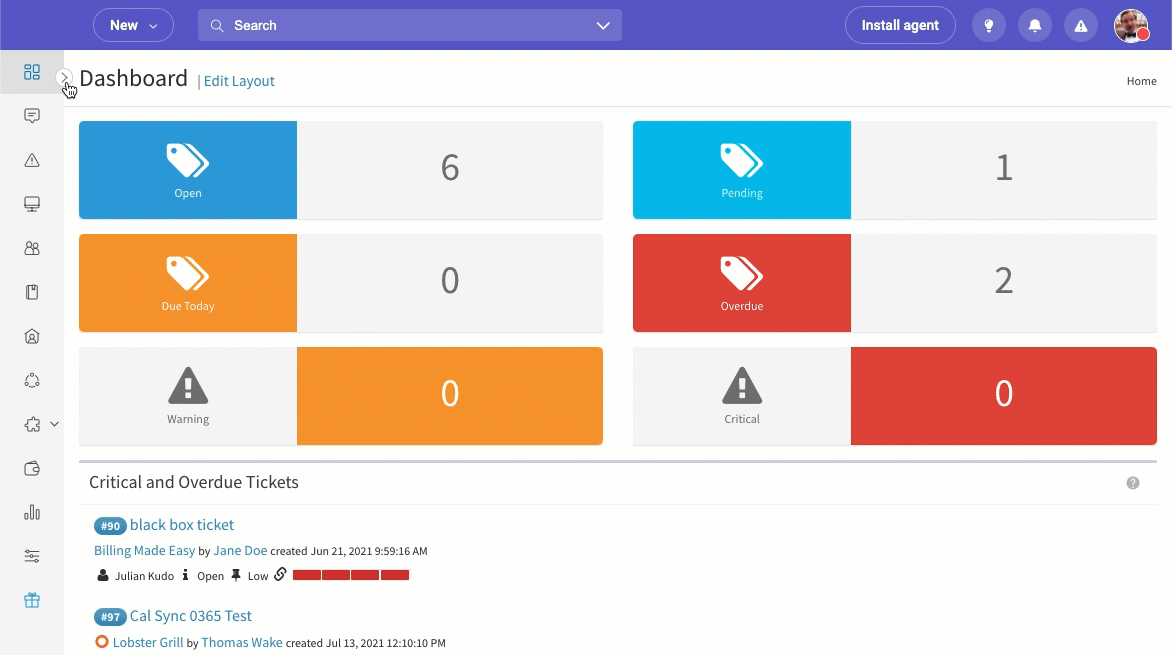Open notifications bell in top bar
The image size is (1172, 655).
(x=1035, y=25)
